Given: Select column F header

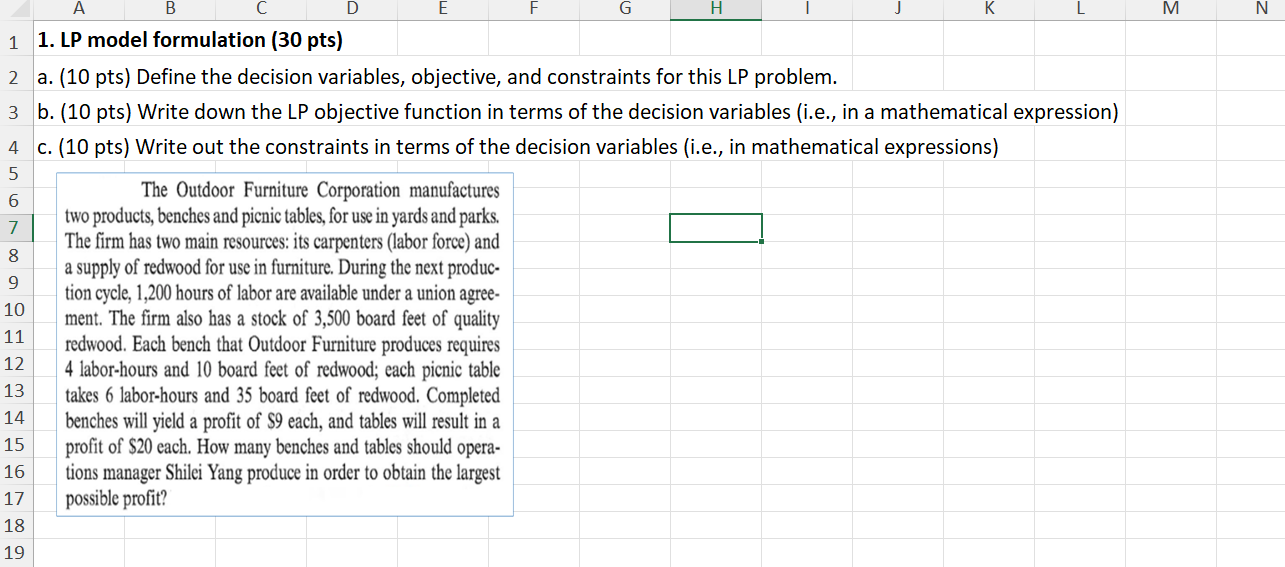Looking at the screenshot, I should 533,10.
